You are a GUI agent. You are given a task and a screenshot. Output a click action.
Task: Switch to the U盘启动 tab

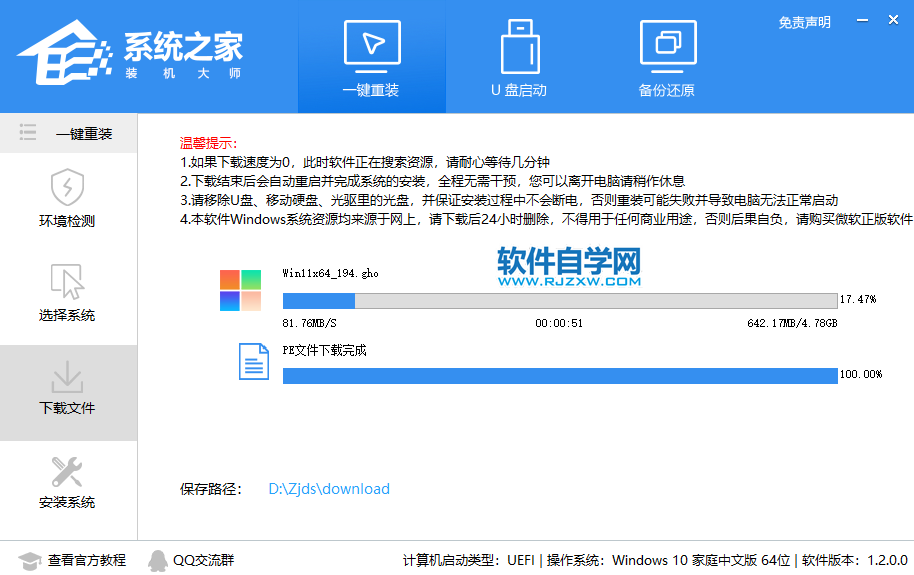coord(519,57)
